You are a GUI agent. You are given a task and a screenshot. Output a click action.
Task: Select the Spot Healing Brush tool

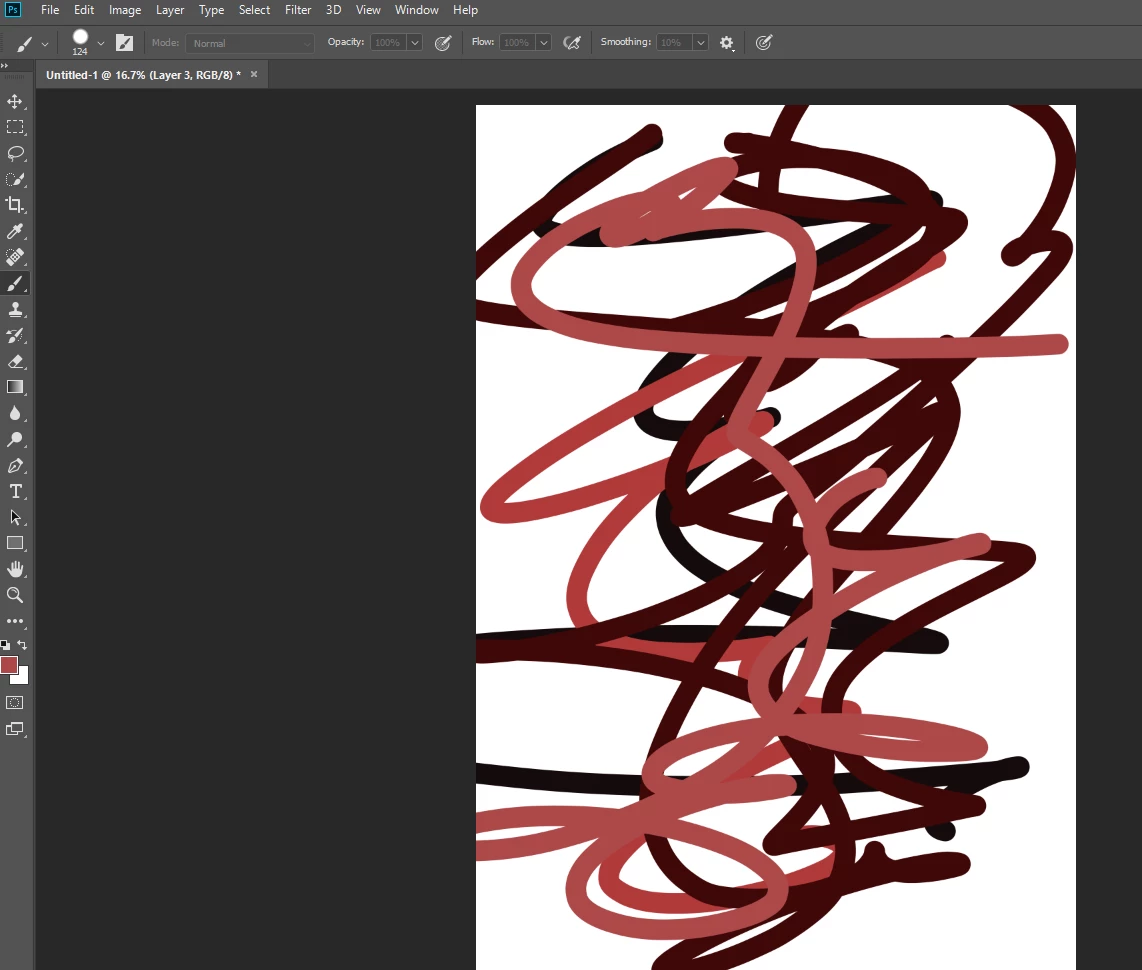[x=15, y=257]
